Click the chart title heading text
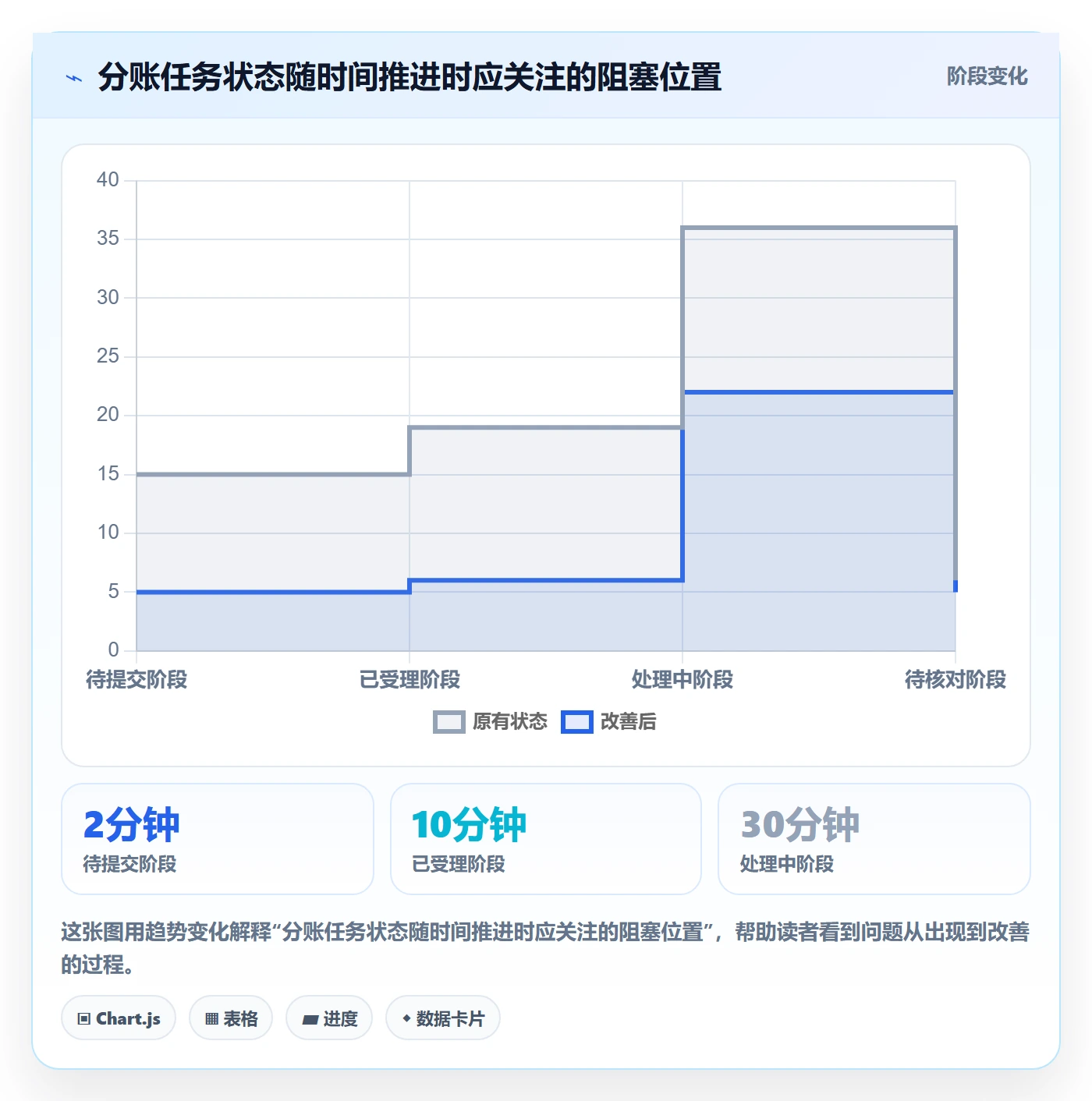Viewport: 1092px width, 1101px height. pos(409,77)
